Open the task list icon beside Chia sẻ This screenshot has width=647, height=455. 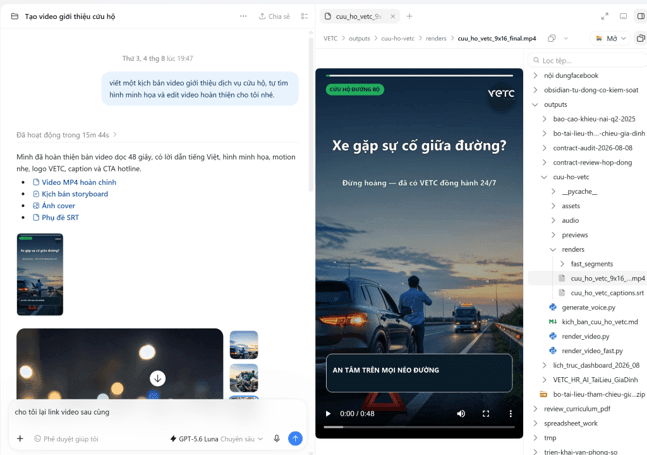[305, 17]
